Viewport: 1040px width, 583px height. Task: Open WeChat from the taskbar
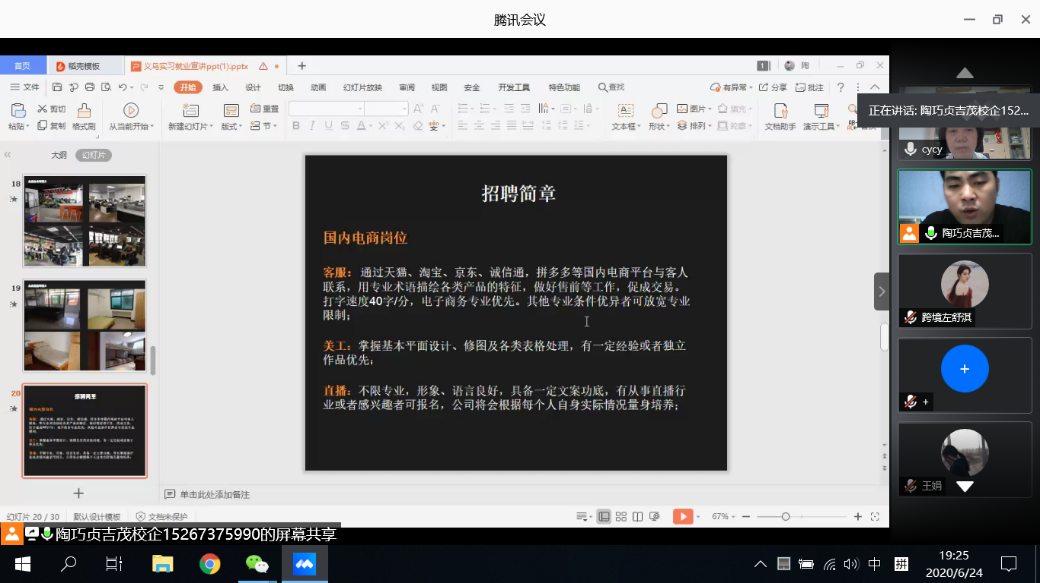257,564
